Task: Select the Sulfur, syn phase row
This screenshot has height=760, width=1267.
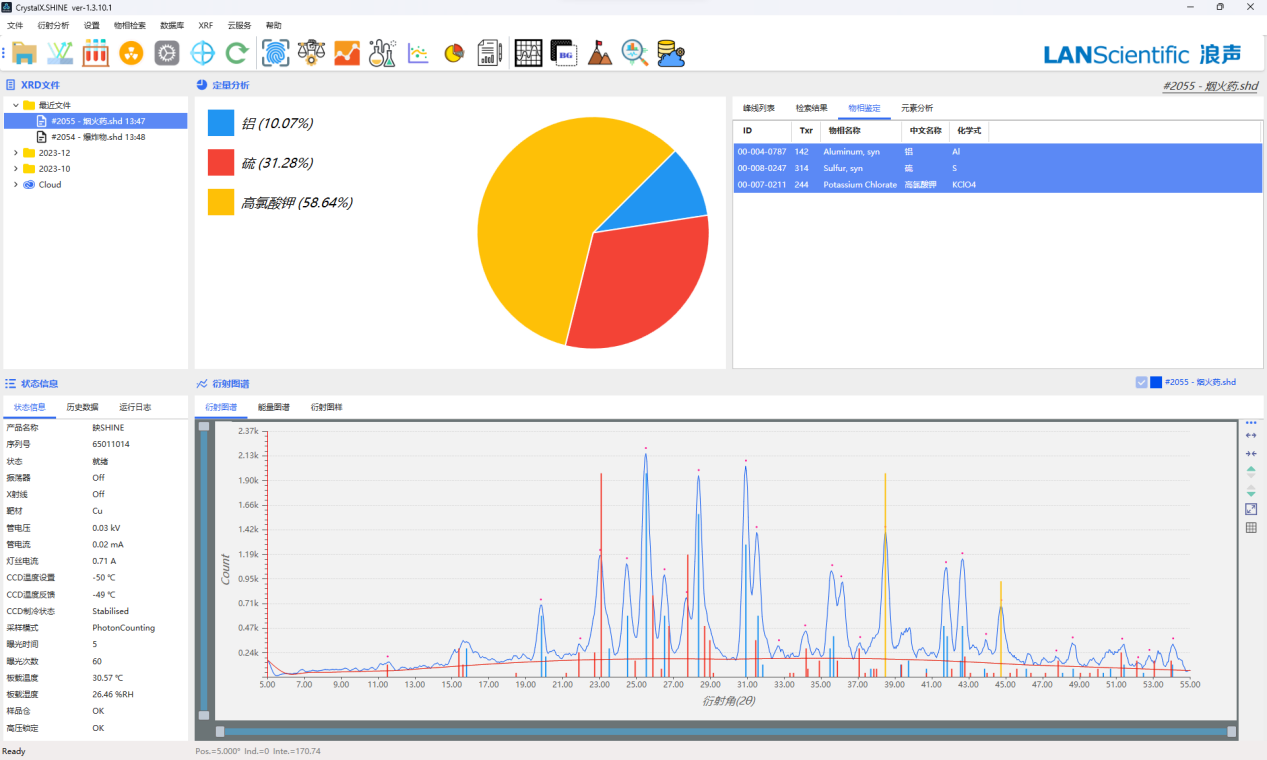Action: 998,168
